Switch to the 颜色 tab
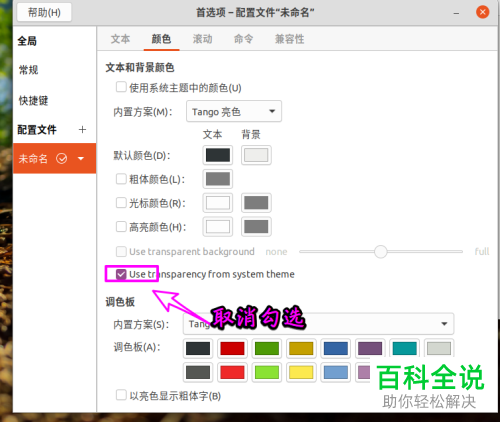This screenshot has height=422, width=500. (161, 39)
